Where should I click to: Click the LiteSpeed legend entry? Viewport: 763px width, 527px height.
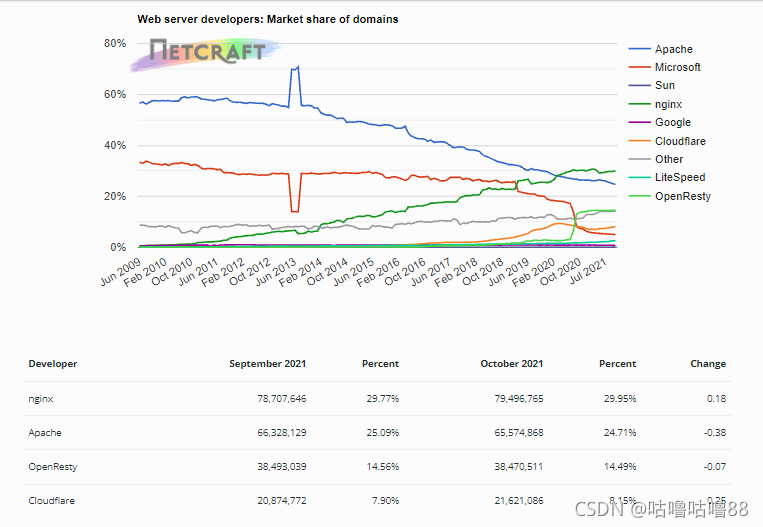click(666, 178)
